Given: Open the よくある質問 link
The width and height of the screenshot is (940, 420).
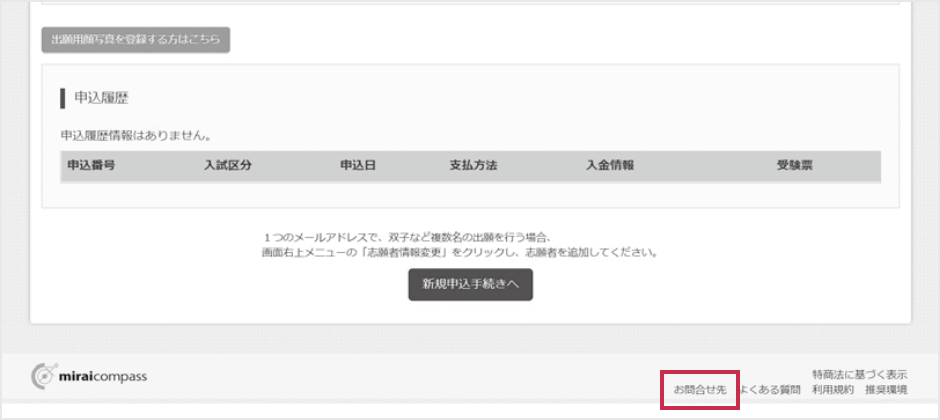Looking at the screenshot, I should pyautogui.click(x=770, y=389).
